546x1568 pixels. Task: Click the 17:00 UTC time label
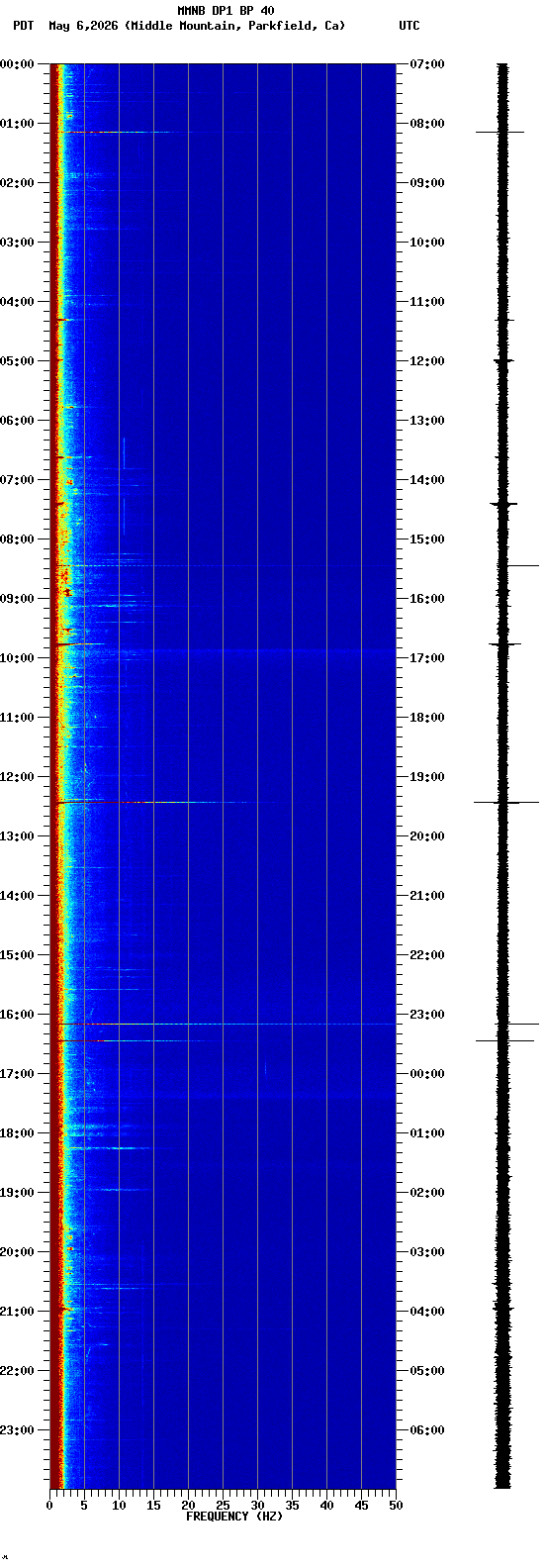pos(426,658)
